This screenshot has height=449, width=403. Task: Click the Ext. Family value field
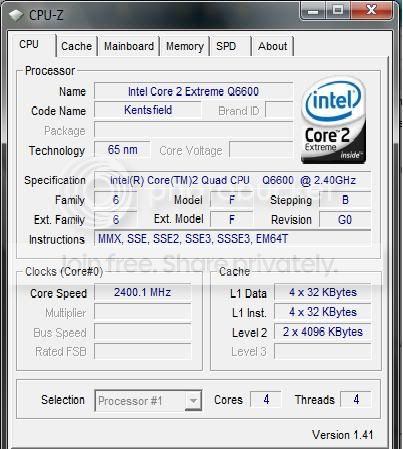115,220
